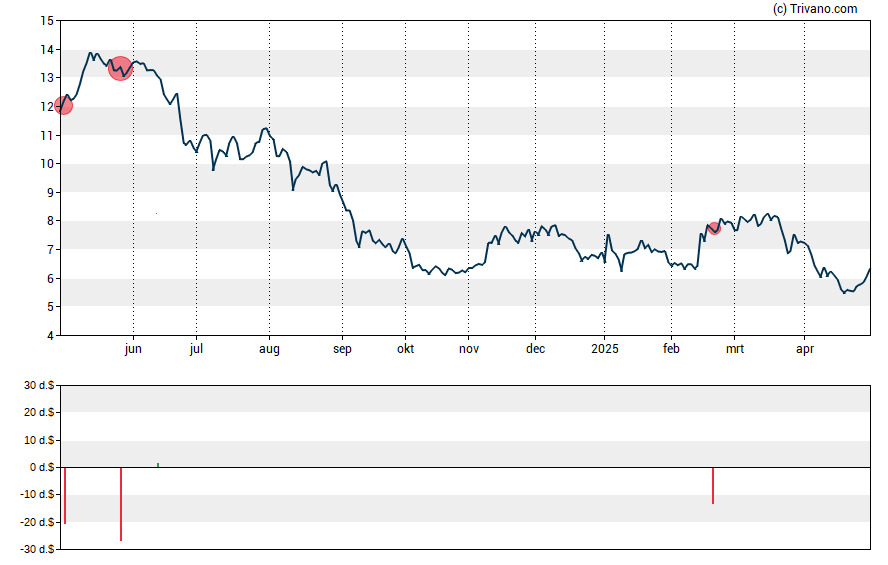Image resolution: width=888 pixels, height=565 pixels.
Task: Click the "8" price axis label
Action: pos(50,221)
